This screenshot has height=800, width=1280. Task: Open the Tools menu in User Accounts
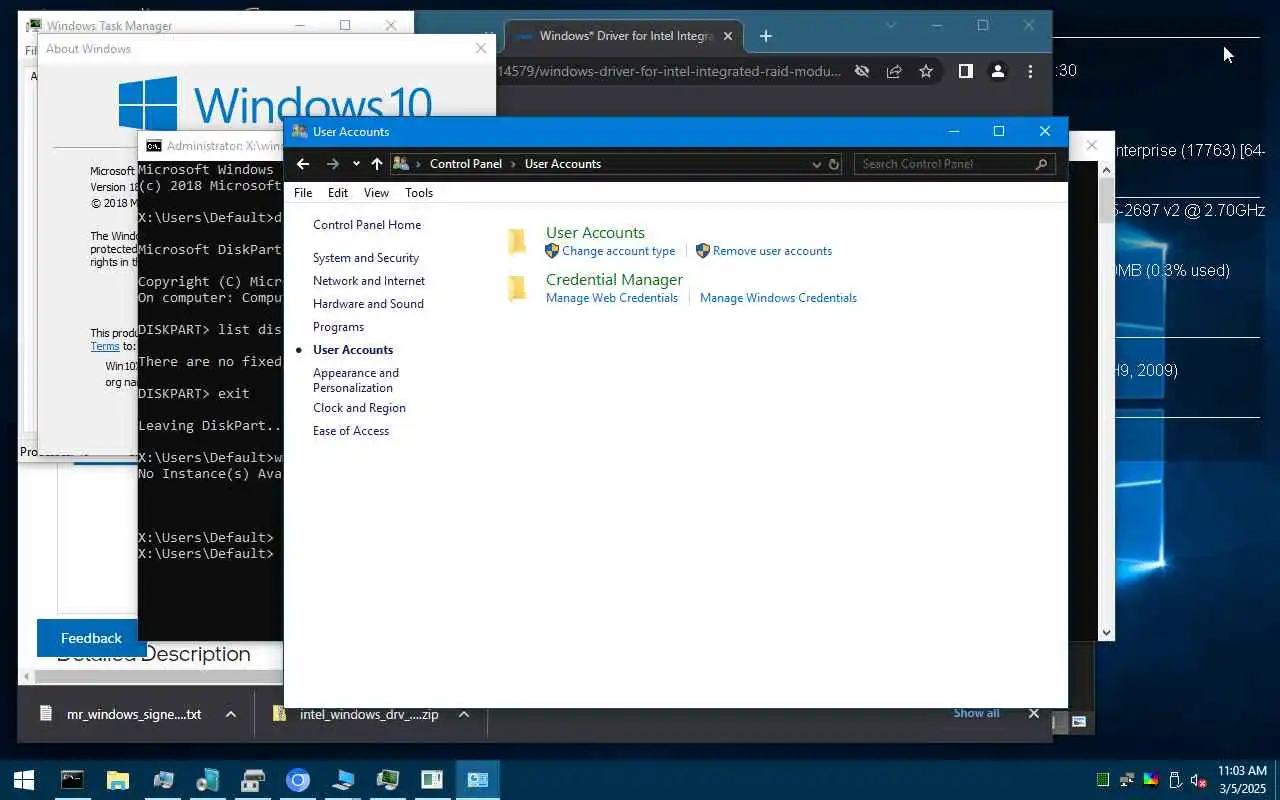[419, 193]
